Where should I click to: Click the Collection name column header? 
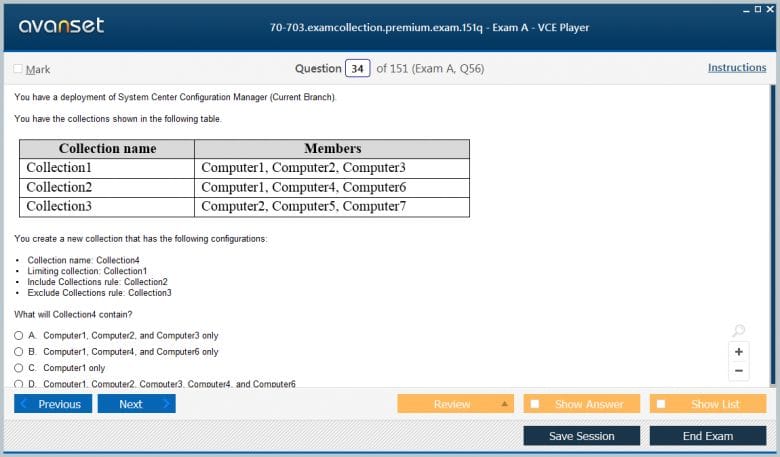coord(107,149)
